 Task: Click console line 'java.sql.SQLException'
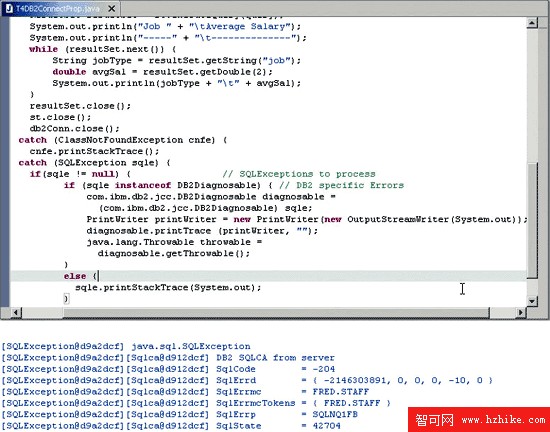126,346
